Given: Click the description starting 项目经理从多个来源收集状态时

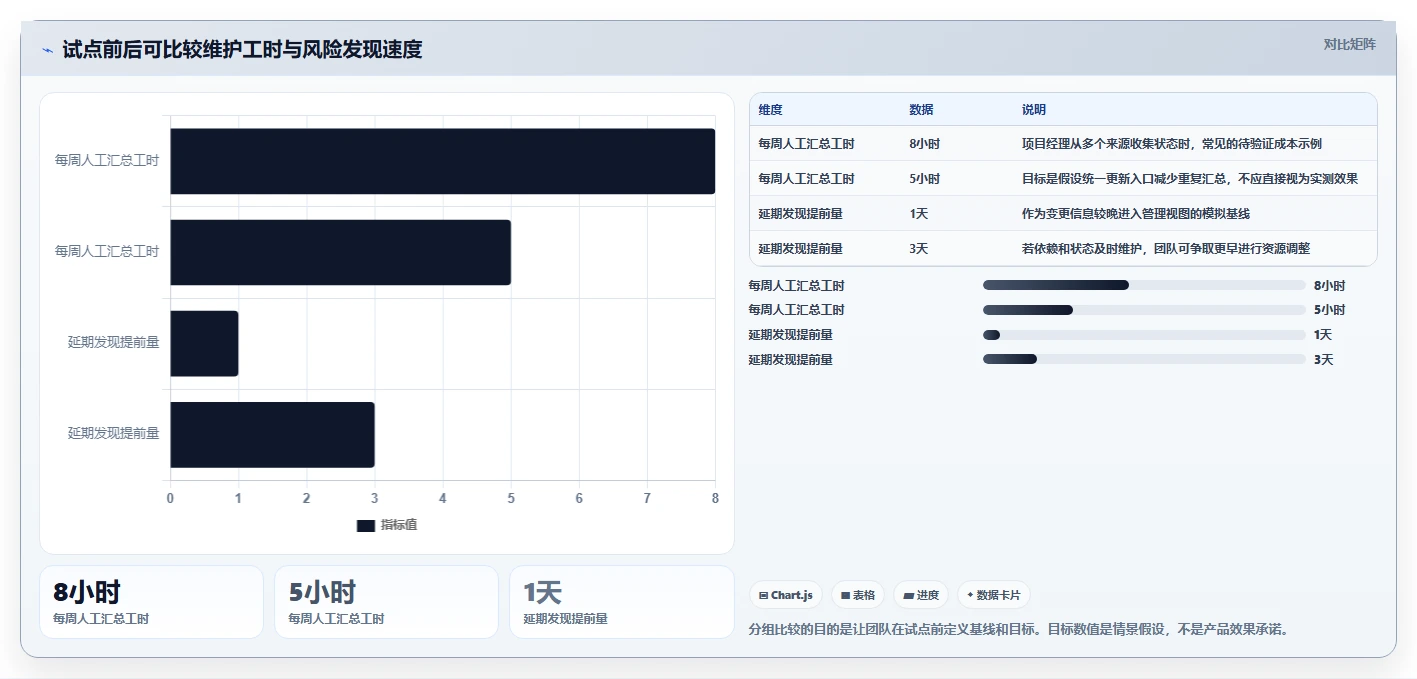Looking at the screenshot, I should [x=1172, y=144].
